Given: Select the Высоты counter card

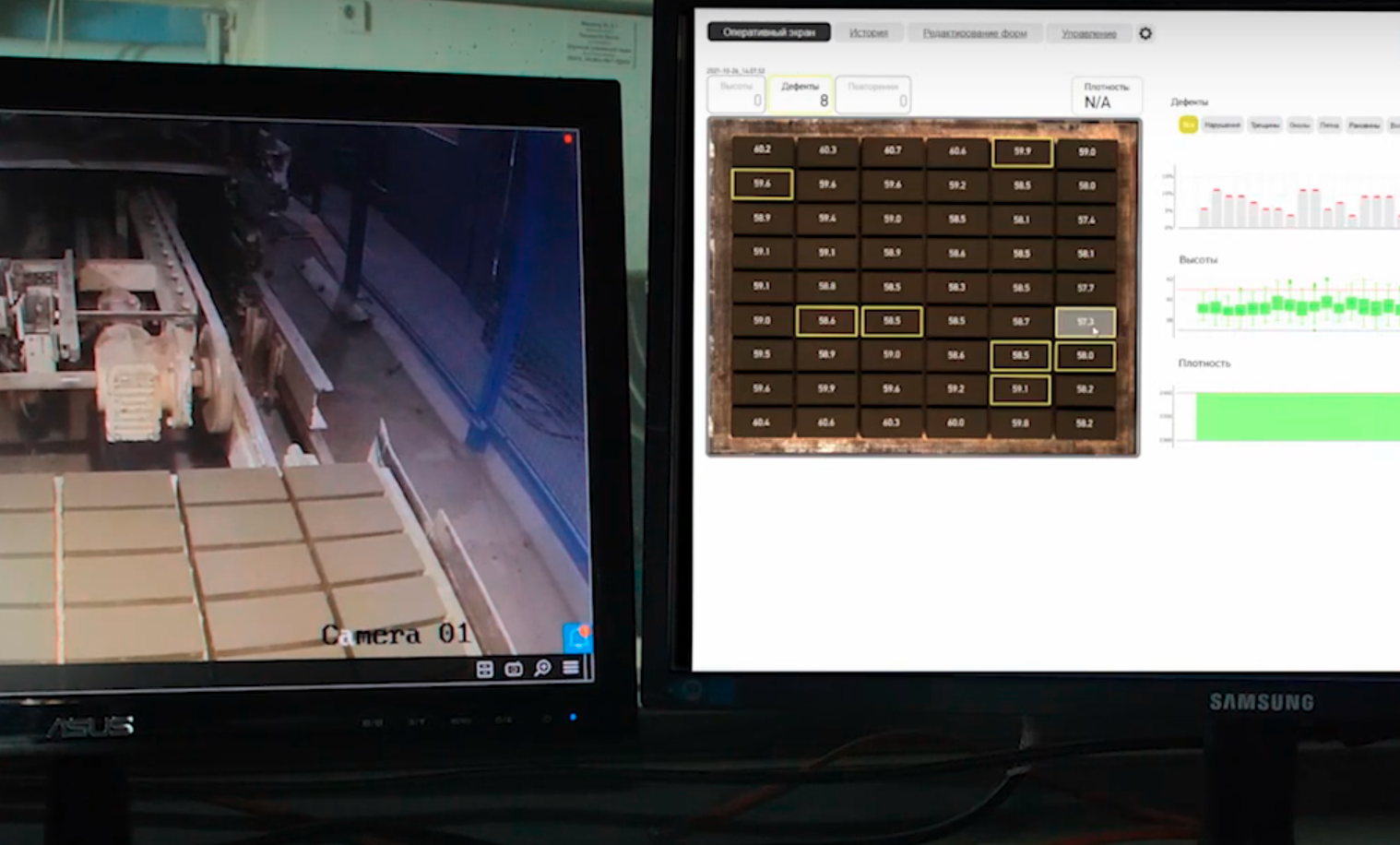Looking at the screenshot, I should point(736,94).
